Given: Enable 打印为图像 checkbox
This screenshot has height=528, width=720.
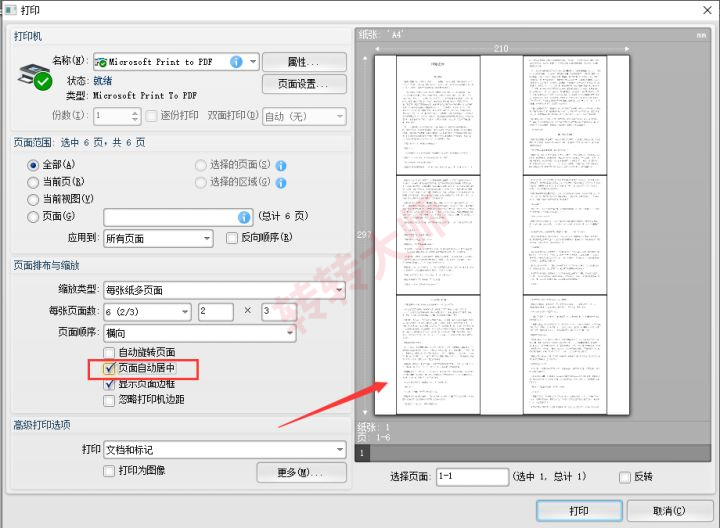Looking at the screenshot, I should (x=109, y=471).
